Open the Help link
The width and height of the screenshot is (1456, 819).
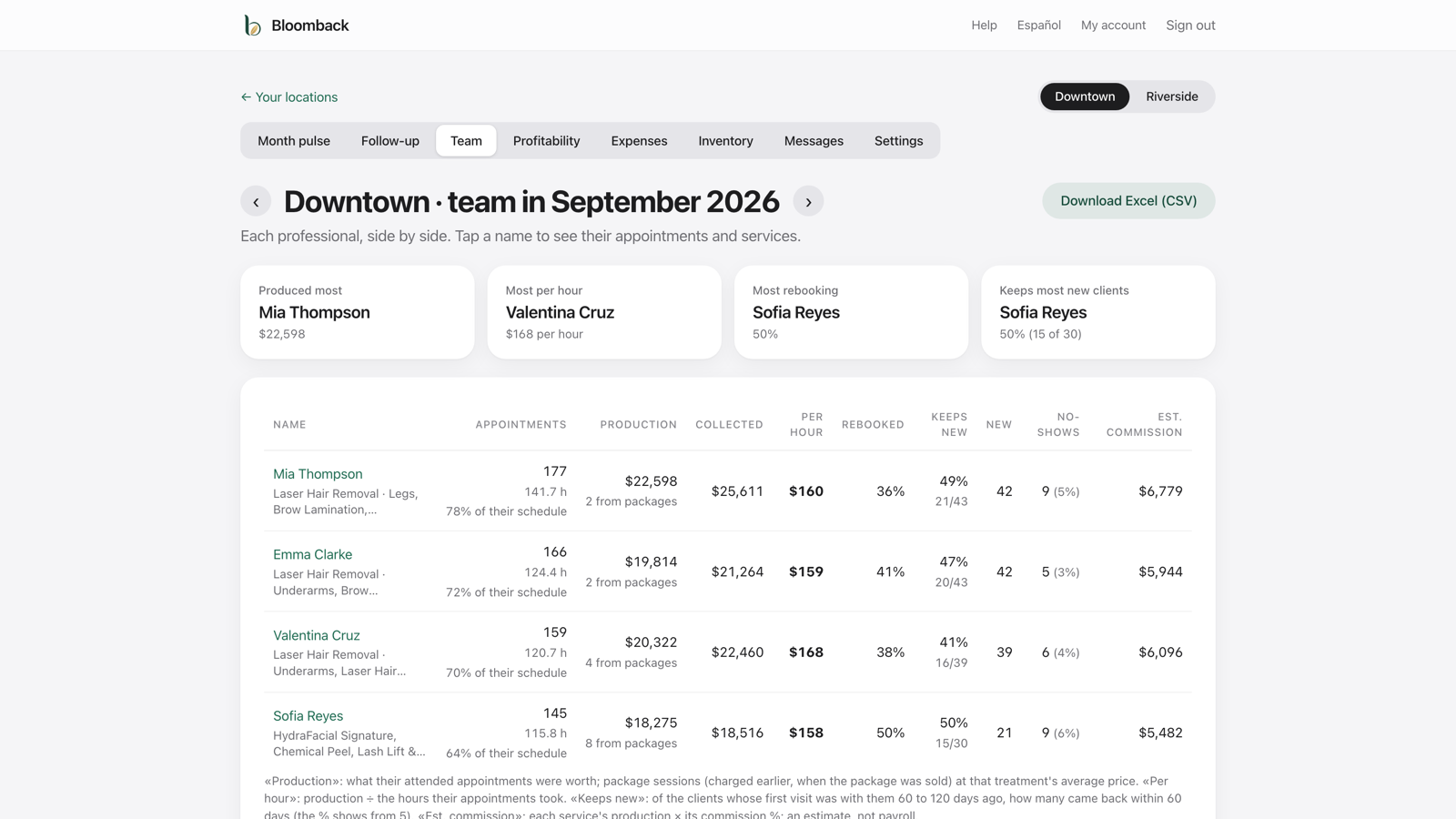[984, 25]
